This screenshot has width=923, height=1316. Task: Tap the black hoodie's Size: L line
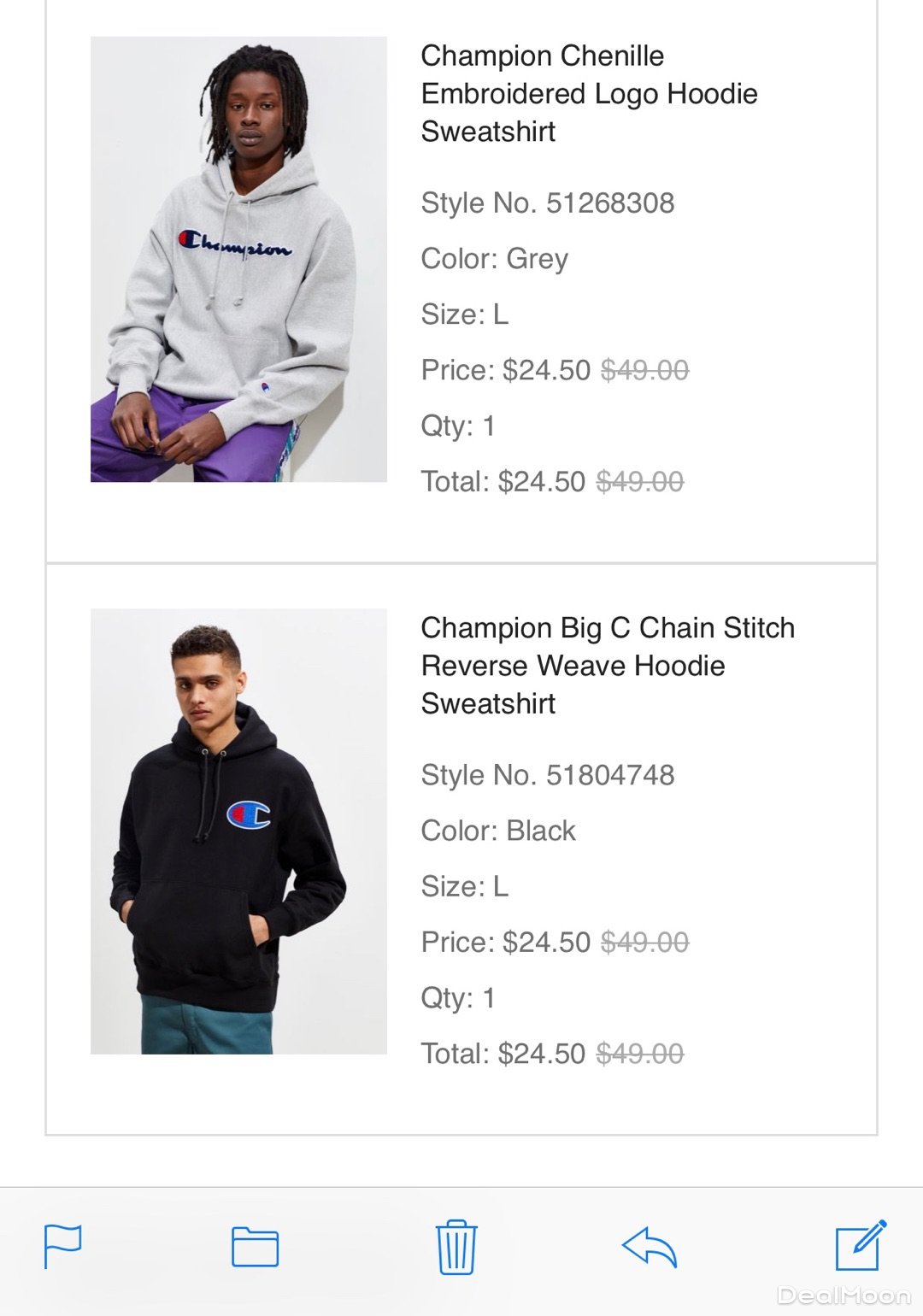465,886
